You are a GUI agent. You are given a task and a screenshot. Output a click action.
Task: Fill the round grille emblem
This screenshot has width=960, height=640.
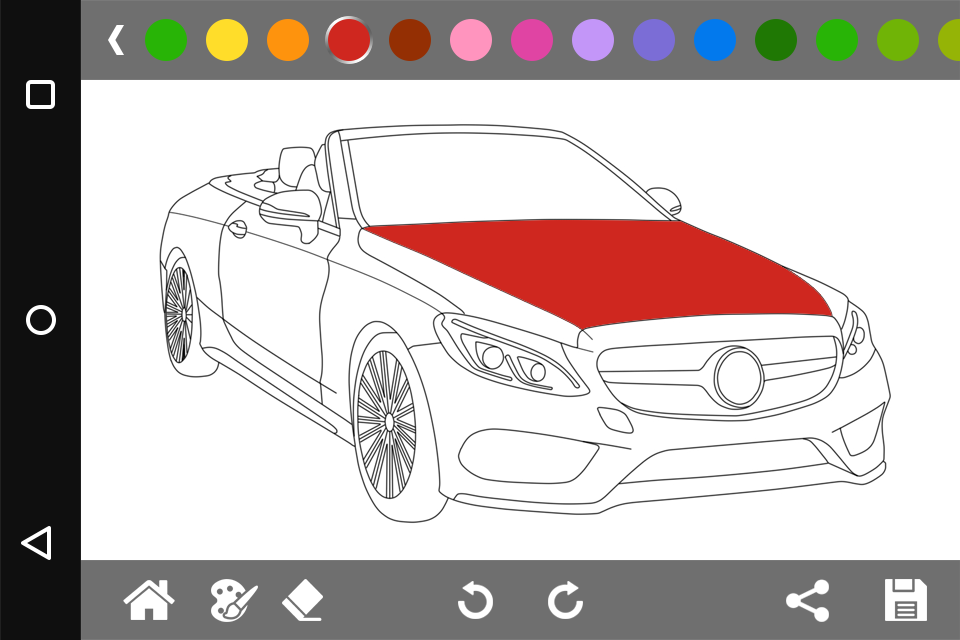click(x=739, y=377)
